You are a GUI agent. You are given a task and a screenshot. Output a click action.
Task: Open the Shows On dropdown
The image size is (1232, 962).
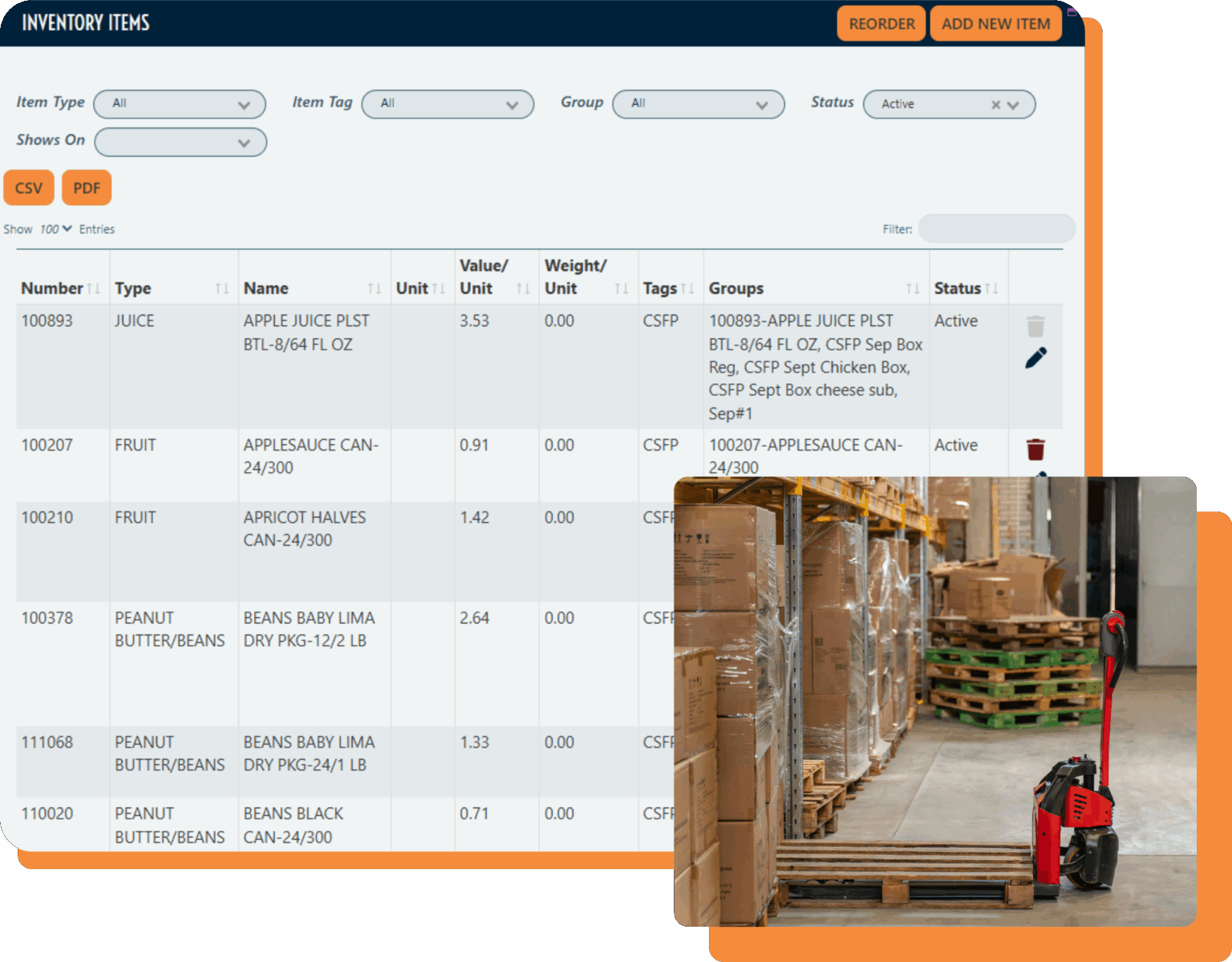(180, 142)
